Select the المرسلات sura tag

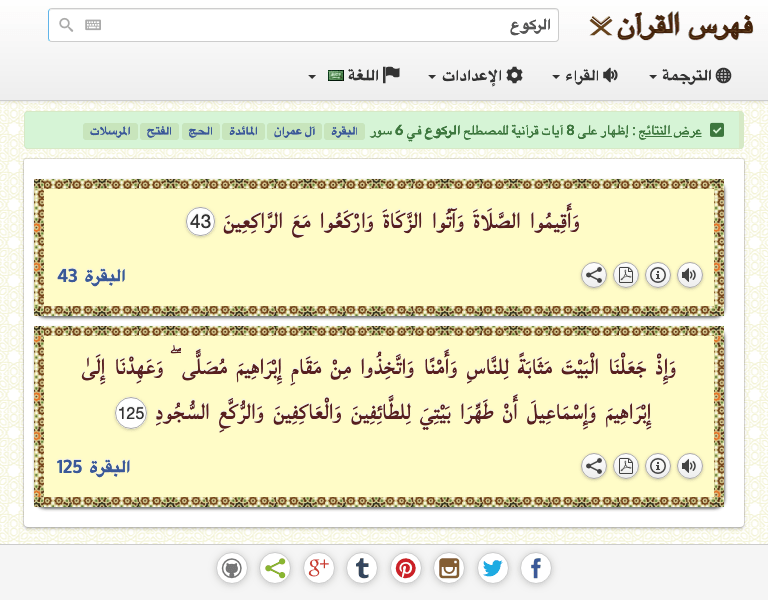pos(110,131)
